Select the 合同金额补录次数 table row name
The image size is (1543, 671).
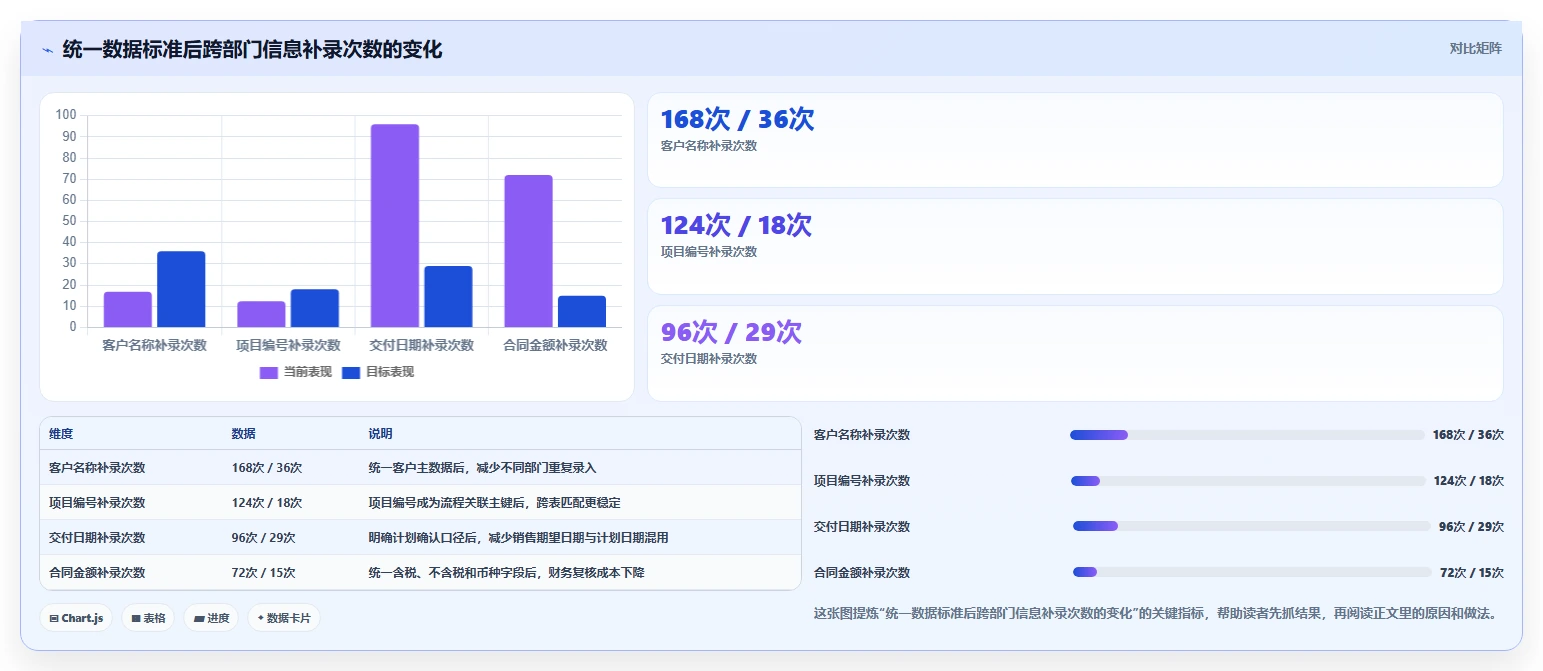tap(97, 573)
